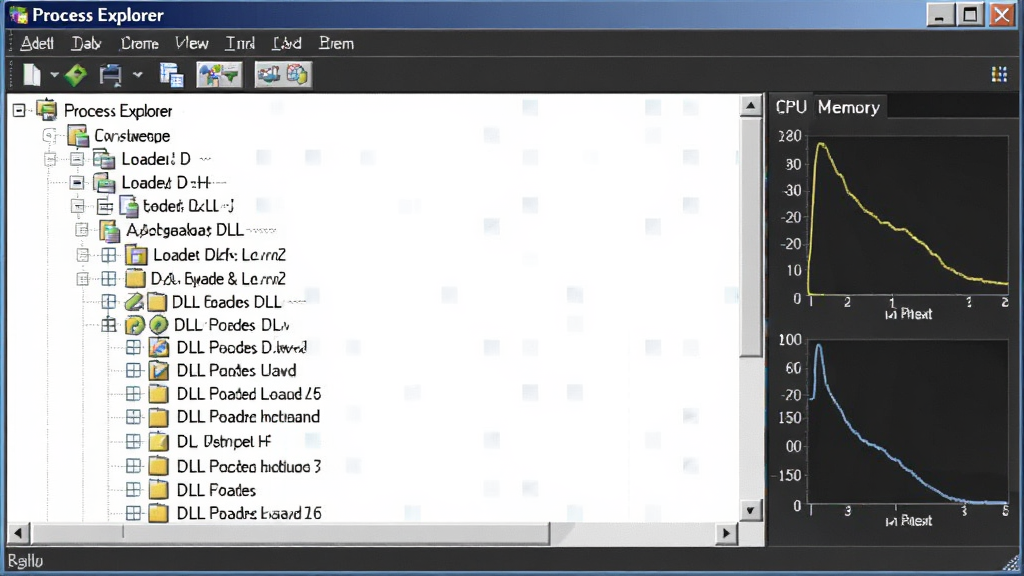The height and width of the screenshot is (576, 1024).
Task: Click the green diamond toolbar icon
Action: coord(76,75)
